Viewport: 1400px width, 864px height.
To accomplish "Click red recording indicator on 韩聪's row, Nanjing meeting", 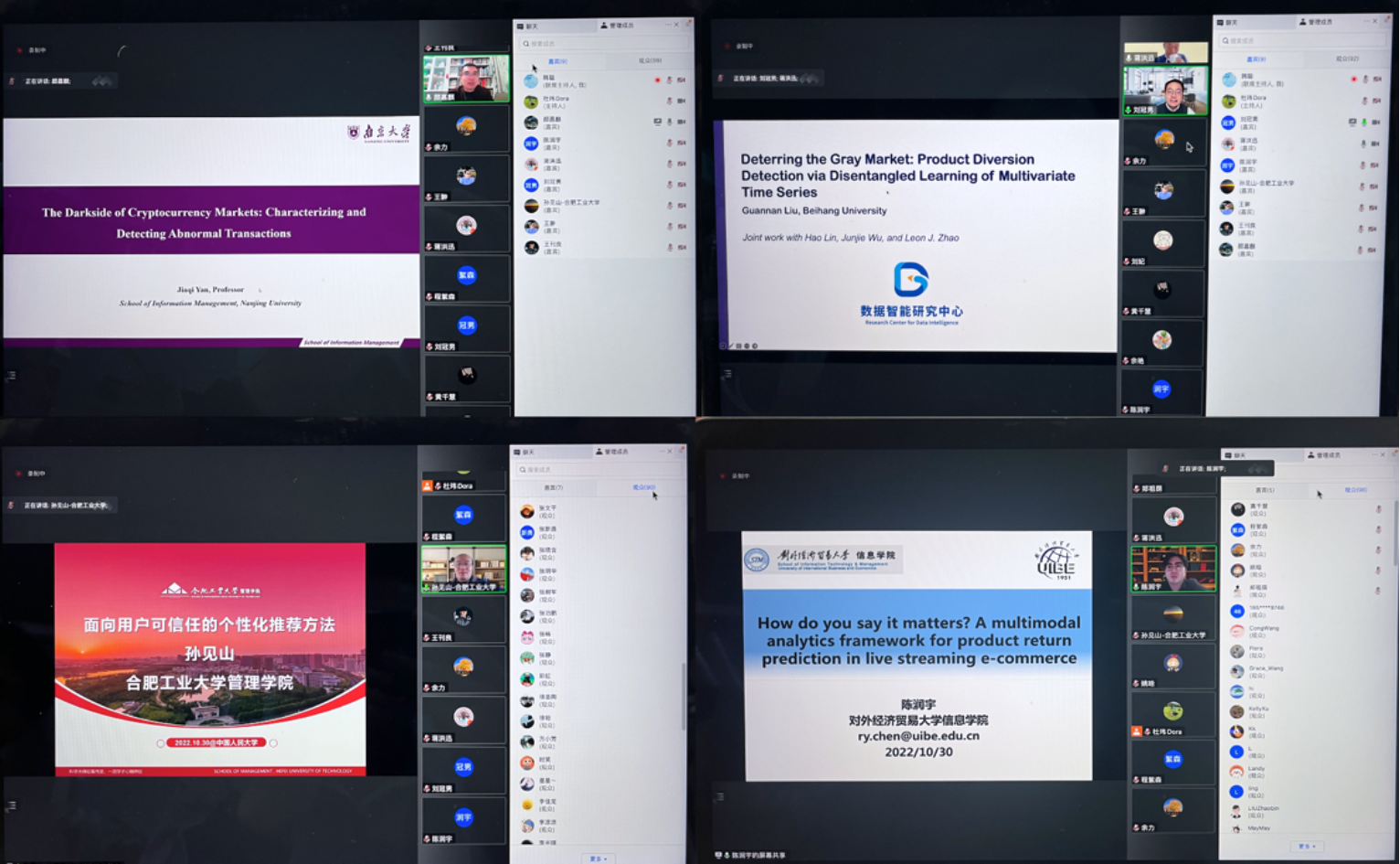I will [657, 80].
